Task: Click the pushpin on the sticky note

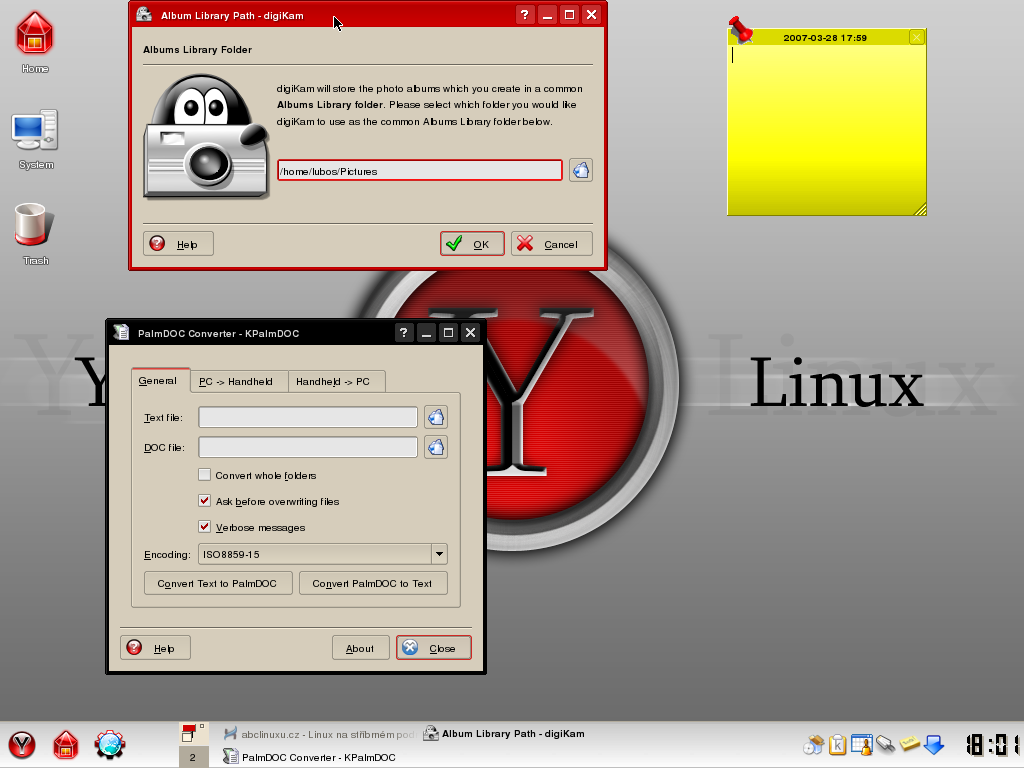Action: coord(741,29)
